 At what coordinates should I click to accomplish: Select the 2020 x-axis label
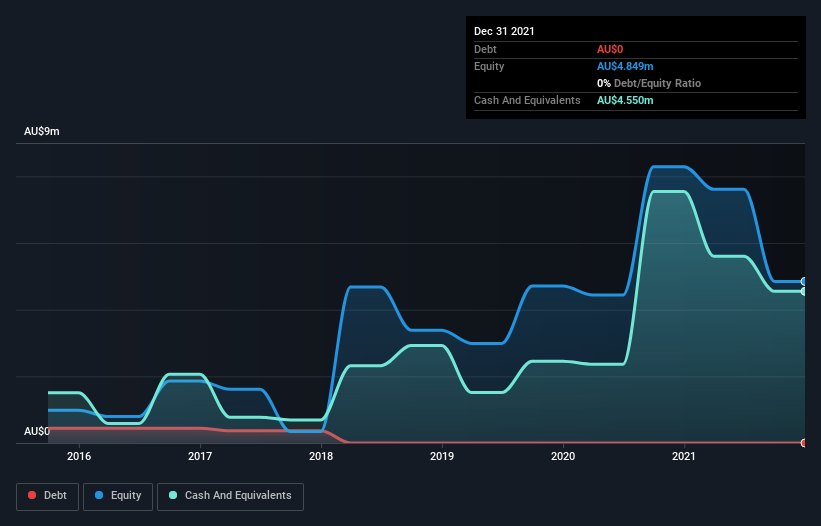(x=563, y=456)
